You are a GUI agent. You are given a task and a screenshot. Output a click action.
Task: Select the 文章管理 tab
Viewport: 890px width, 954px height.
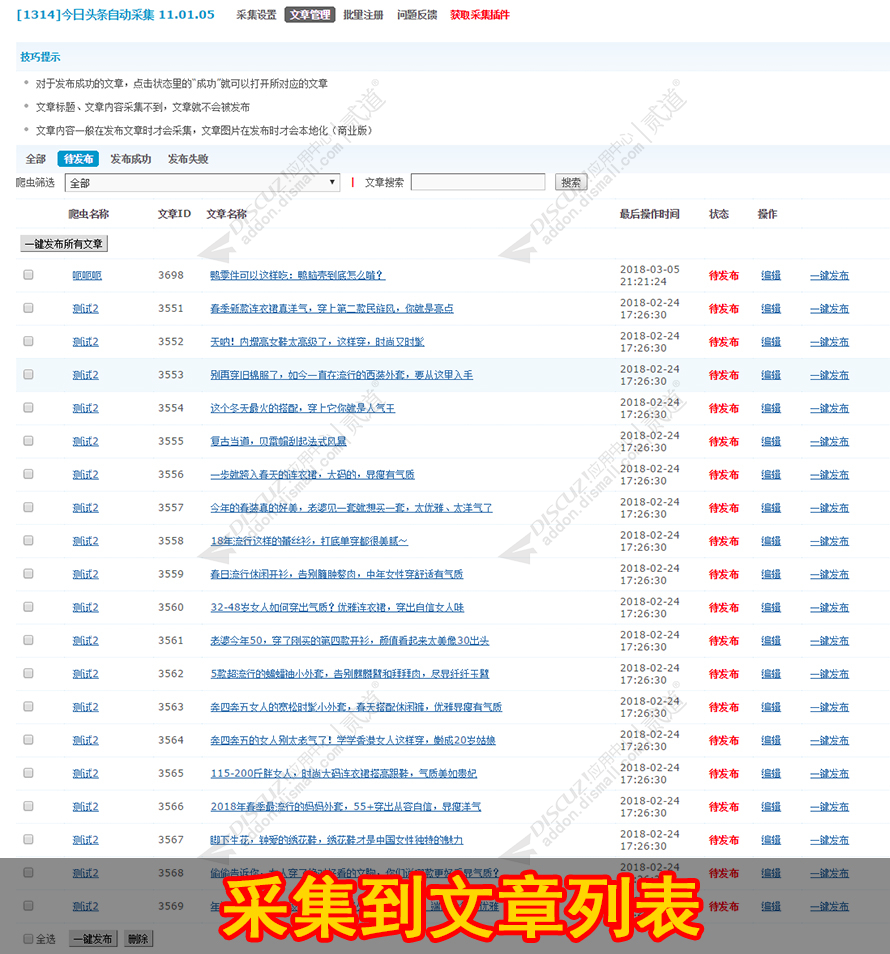tap(310, 15)
